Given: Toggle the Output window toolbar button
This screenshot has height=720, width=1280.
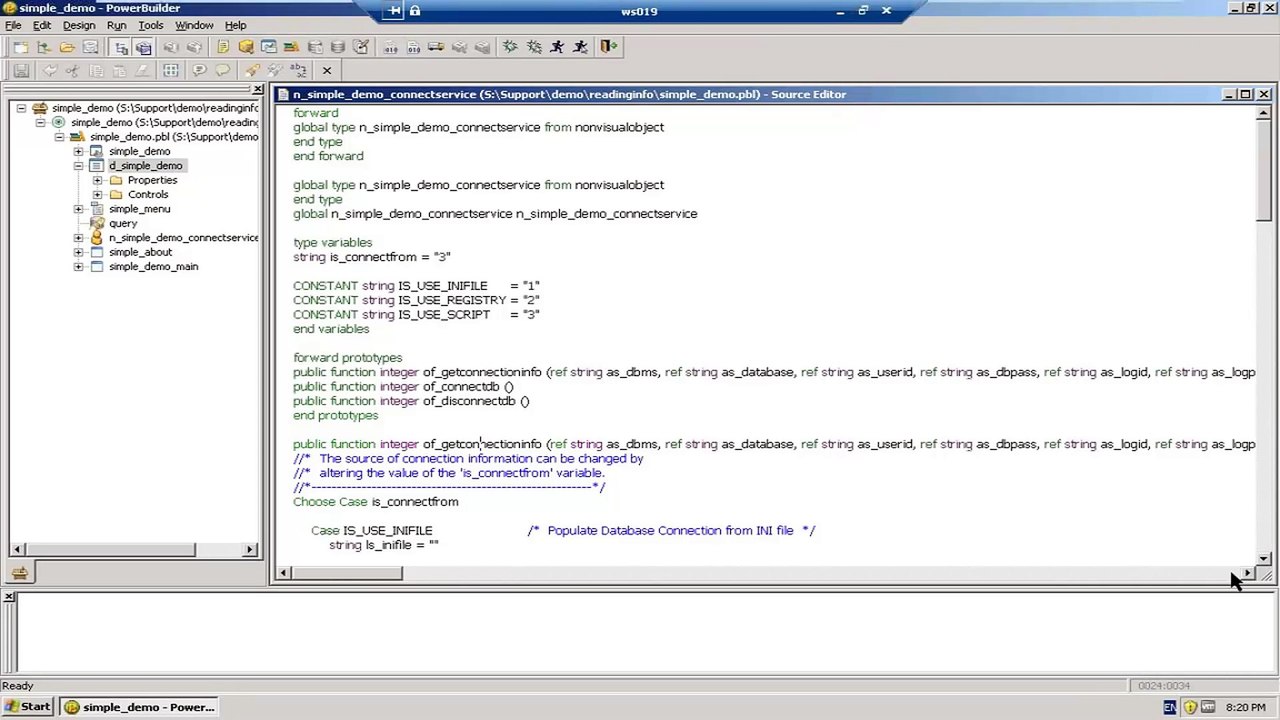Looking at the screenshot, I should pos(144,47).
